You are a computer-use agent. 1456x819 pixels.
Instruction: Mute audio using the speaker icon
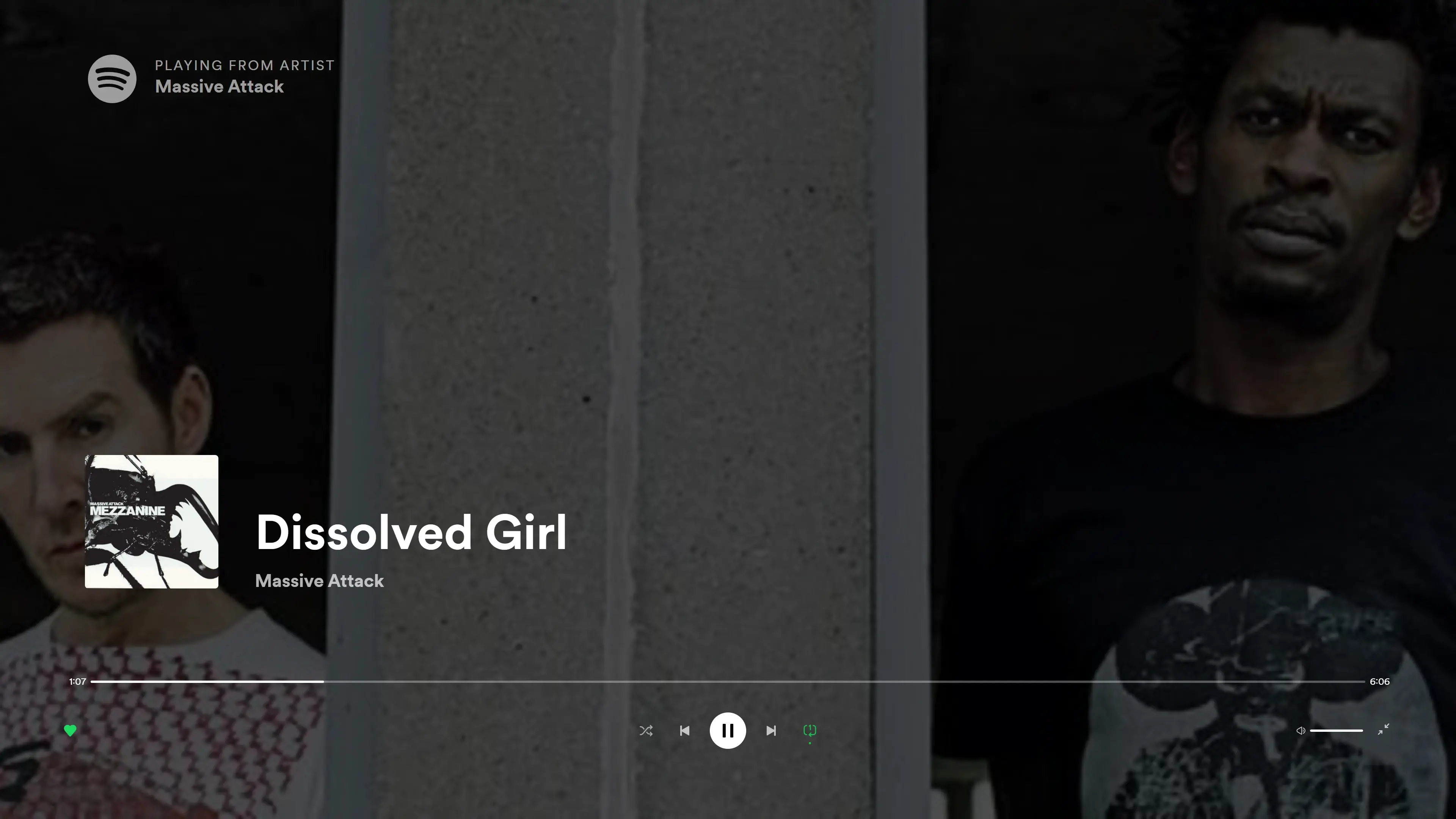coord(1301,731)
